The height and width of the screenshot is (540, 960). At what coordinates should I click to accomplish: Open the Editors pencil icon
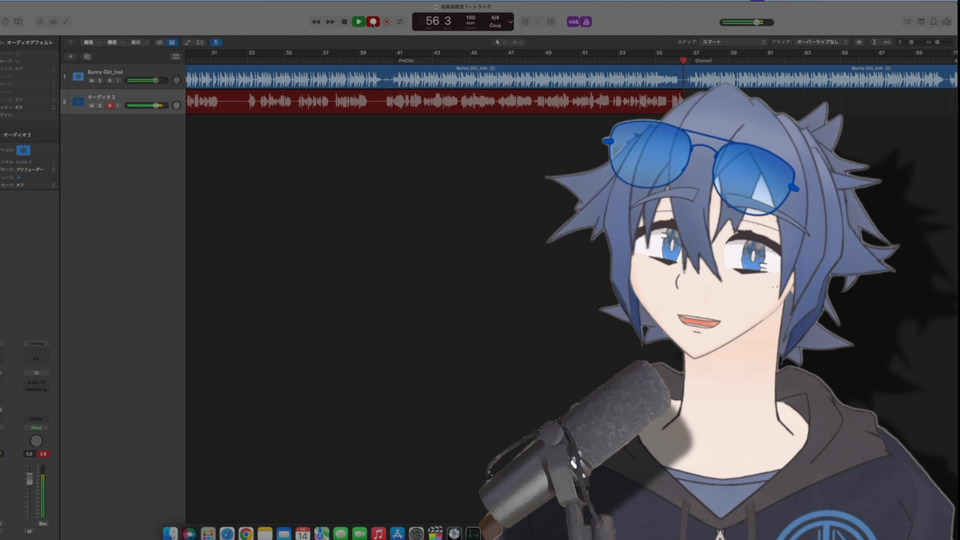coord(66,21)
